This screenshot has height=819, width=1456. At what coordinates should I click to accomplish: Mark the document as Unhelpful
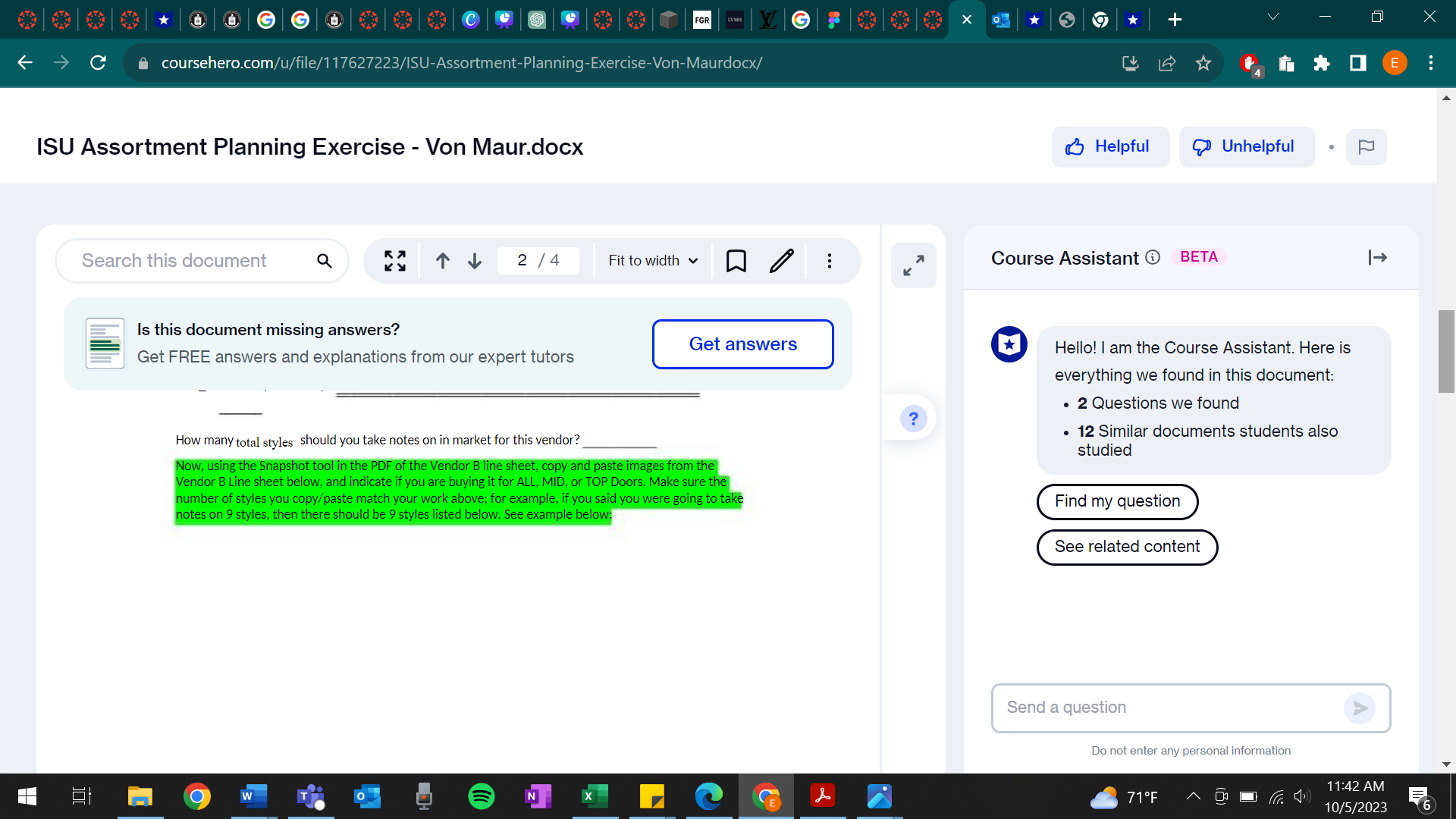(x=1247, y=147)
